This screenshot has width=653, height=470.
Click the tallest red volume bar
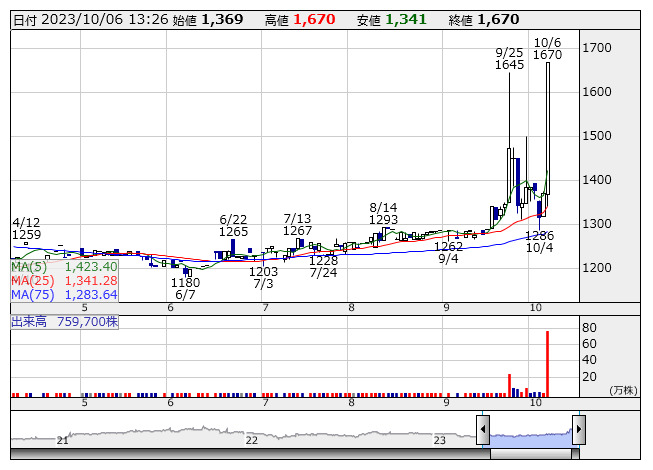click(x=547, y=363)
